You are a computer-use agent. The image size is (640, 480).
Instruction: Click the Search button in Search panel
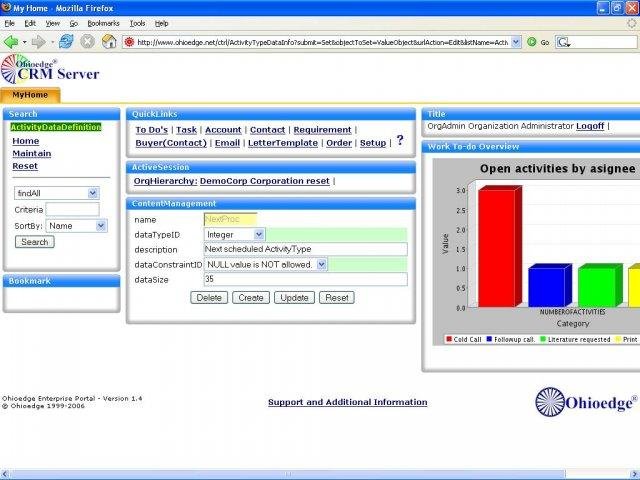click(35, 242)
